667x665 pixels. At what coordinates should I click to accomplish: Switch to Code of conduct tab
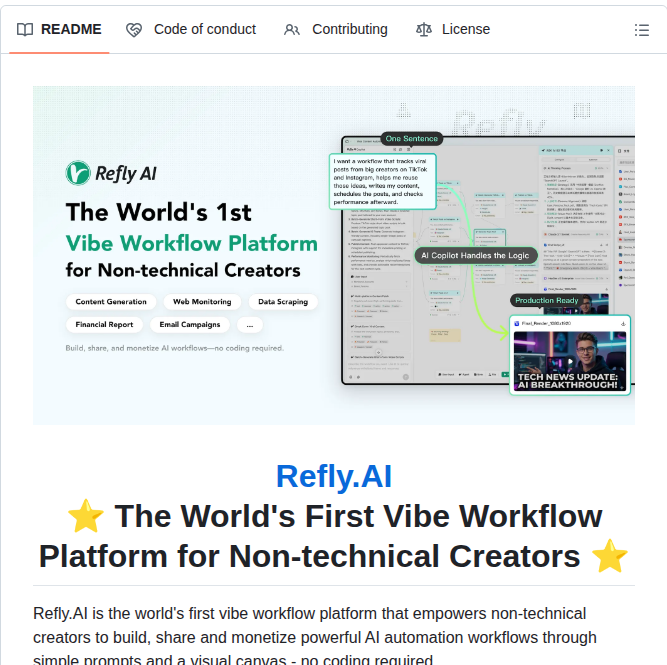(x=191, y=29)
